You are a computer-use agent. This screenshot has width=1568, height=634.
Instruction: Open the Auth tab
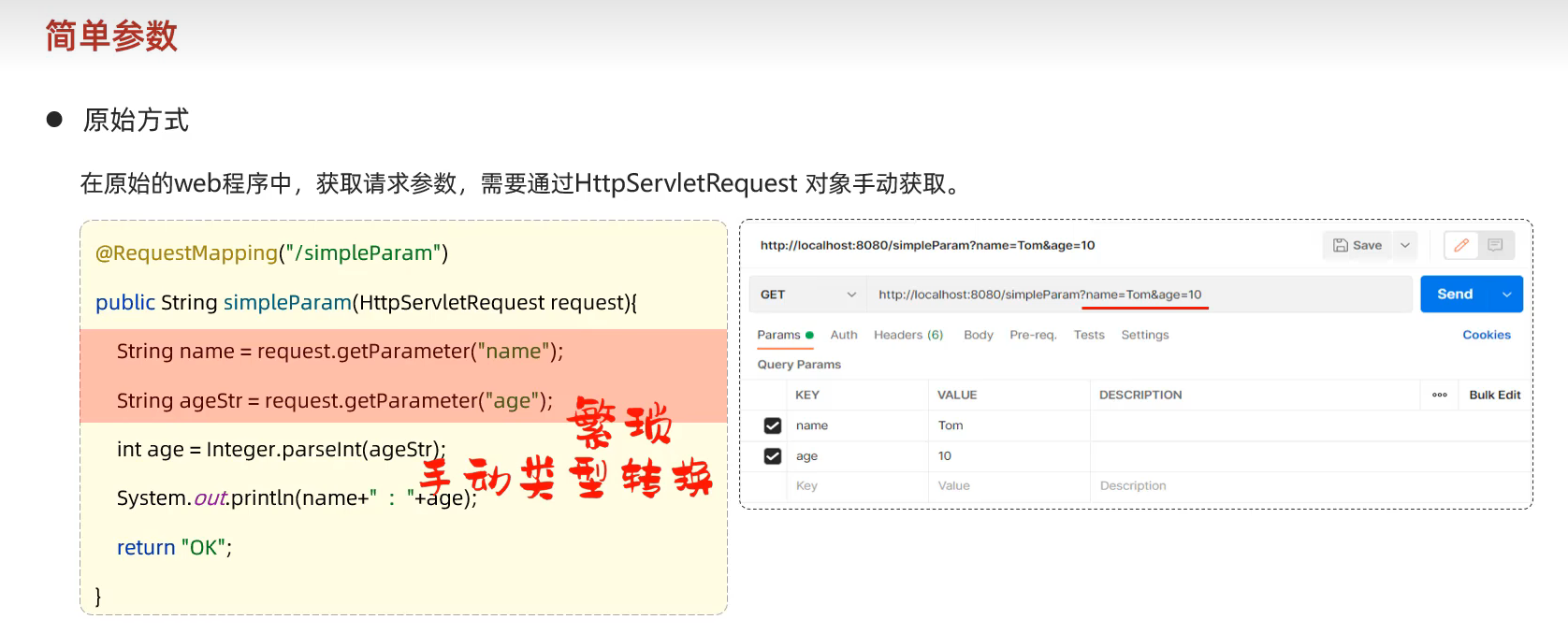(x=843, y=335)
